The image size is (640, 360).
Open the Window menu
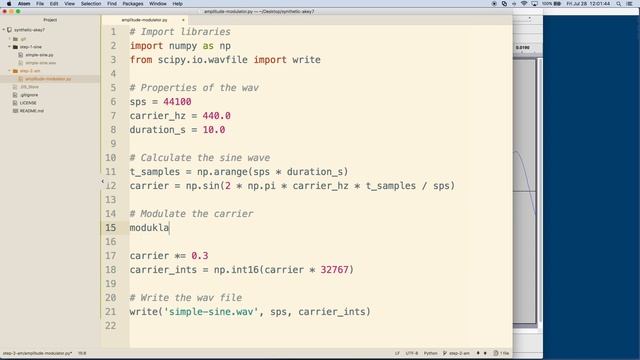tap(158, 4)
